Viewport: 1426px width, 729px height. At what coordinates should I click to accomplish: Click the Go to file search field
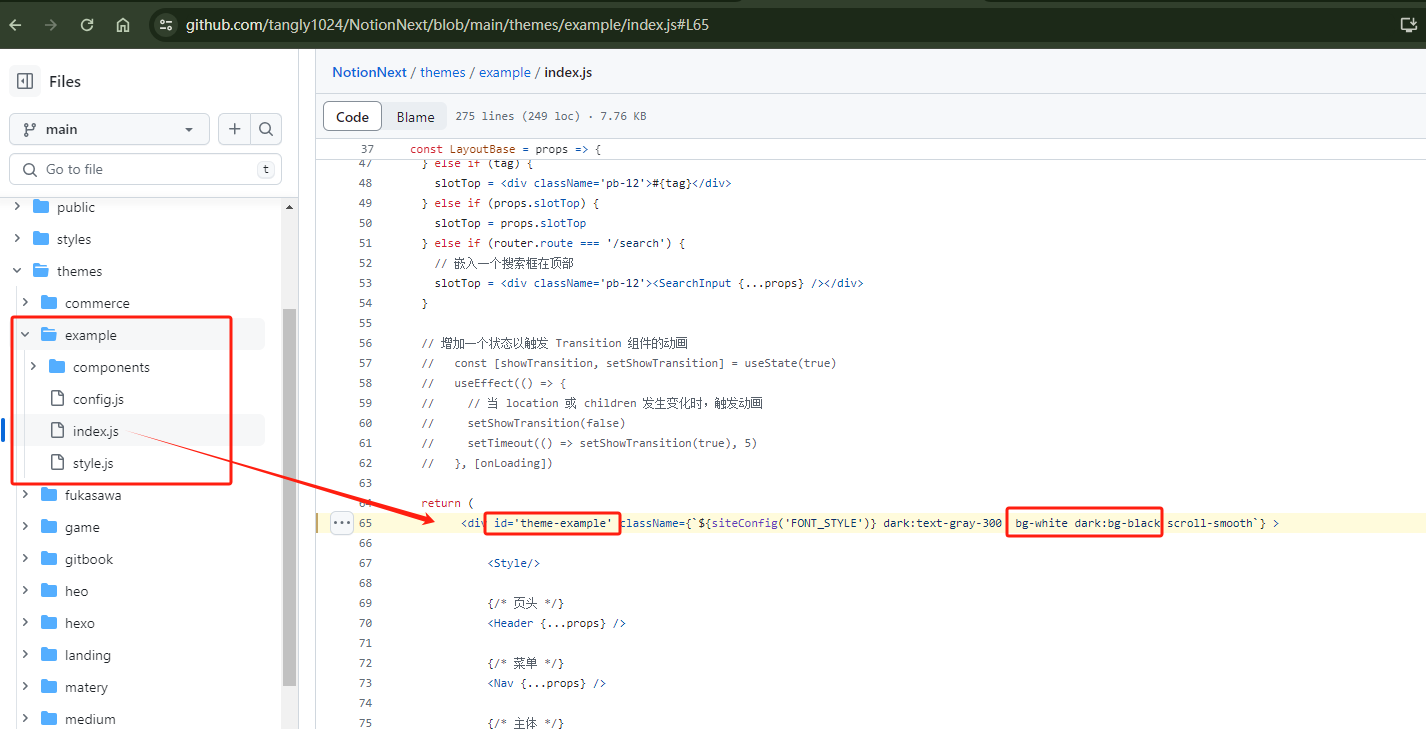tap(145, 169)
